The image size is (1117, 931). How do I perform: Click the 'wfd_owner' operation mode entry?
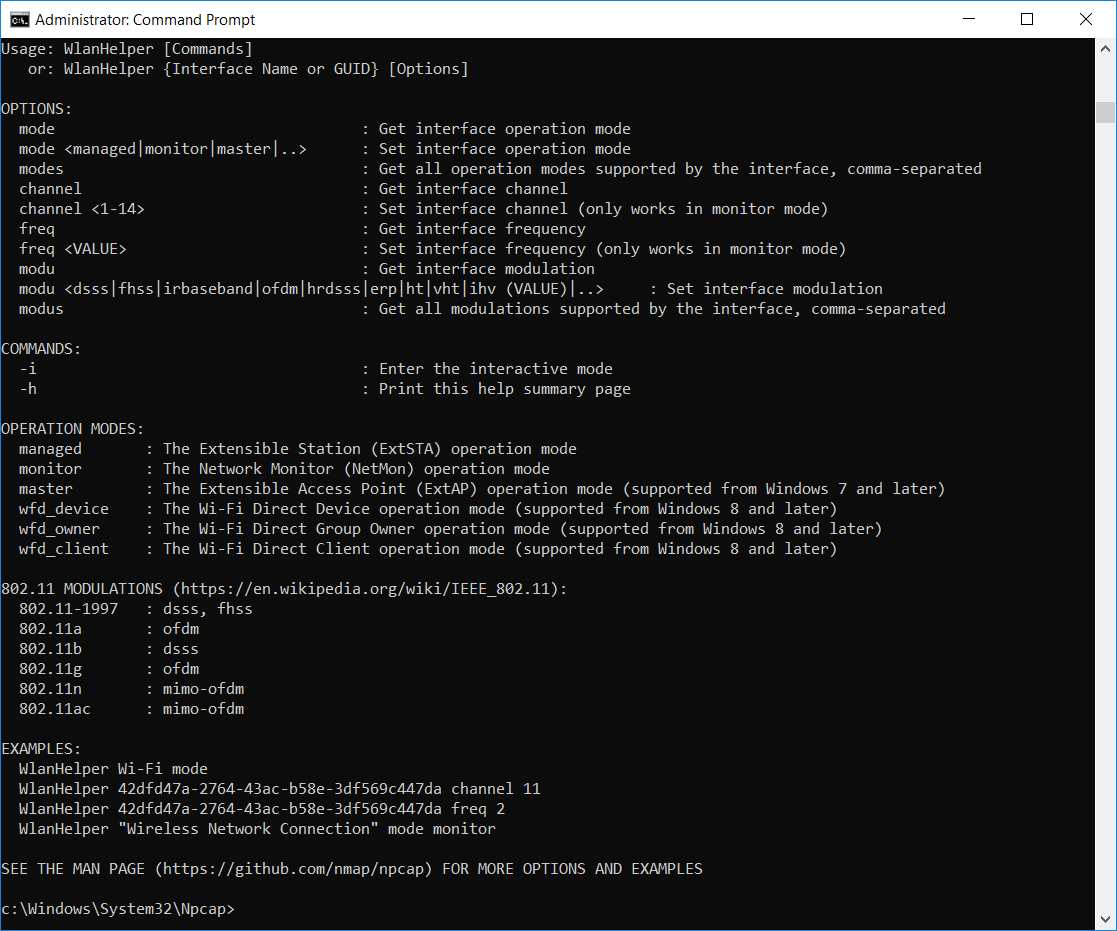click(x=59, y=529)
